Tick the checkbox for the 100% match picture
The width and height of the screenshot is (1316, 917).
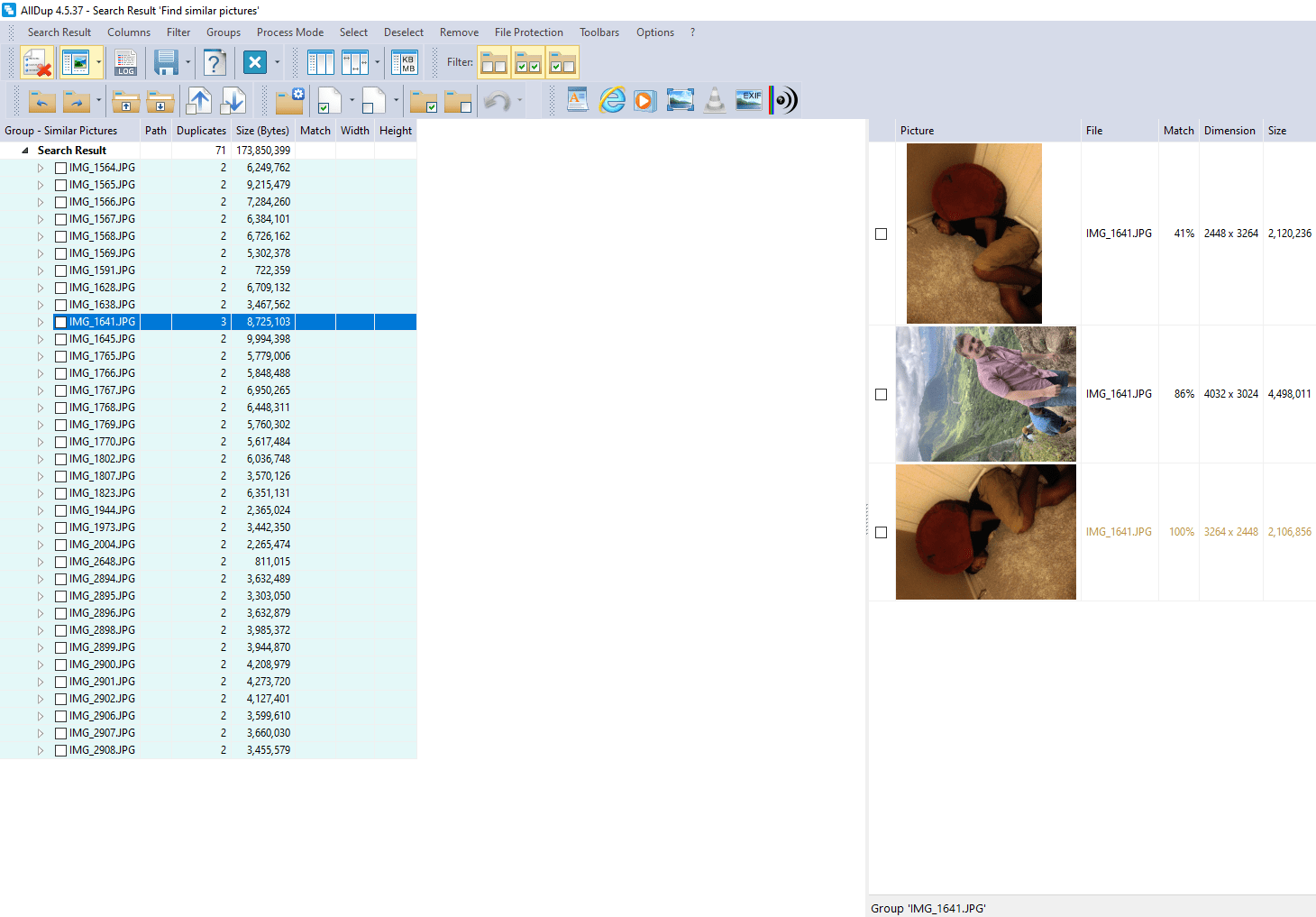coord(881,532)
